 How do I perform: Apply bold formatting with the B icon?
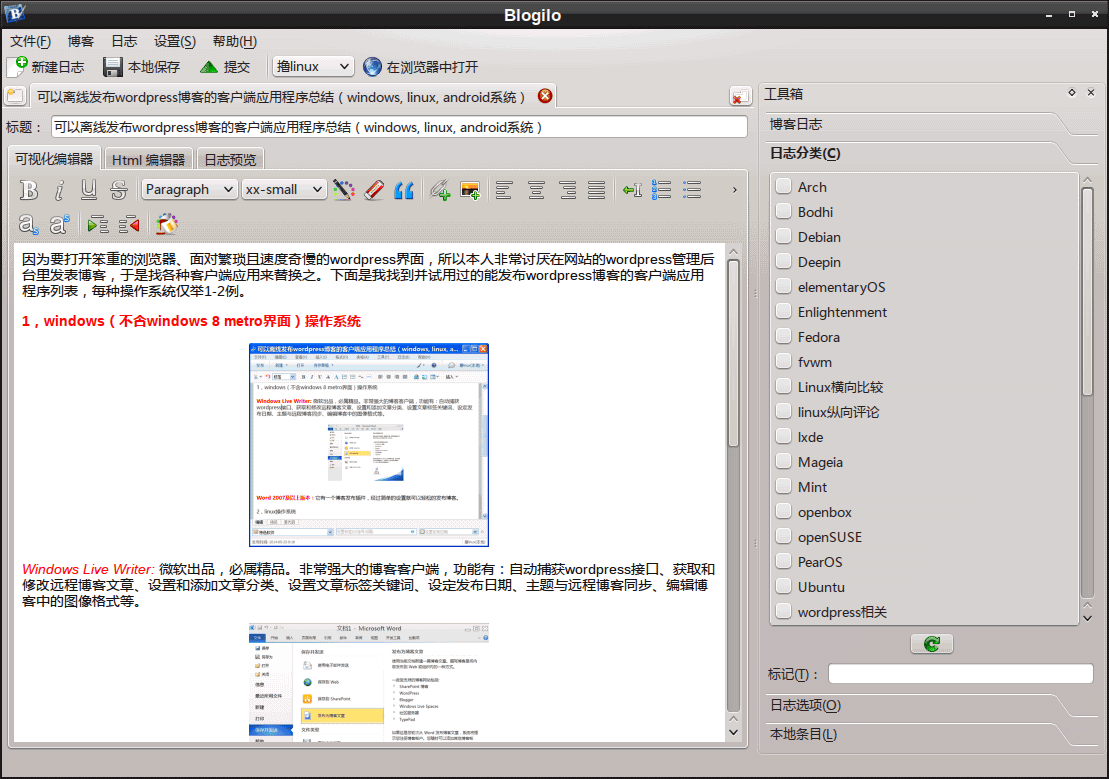tap(28, 190)
